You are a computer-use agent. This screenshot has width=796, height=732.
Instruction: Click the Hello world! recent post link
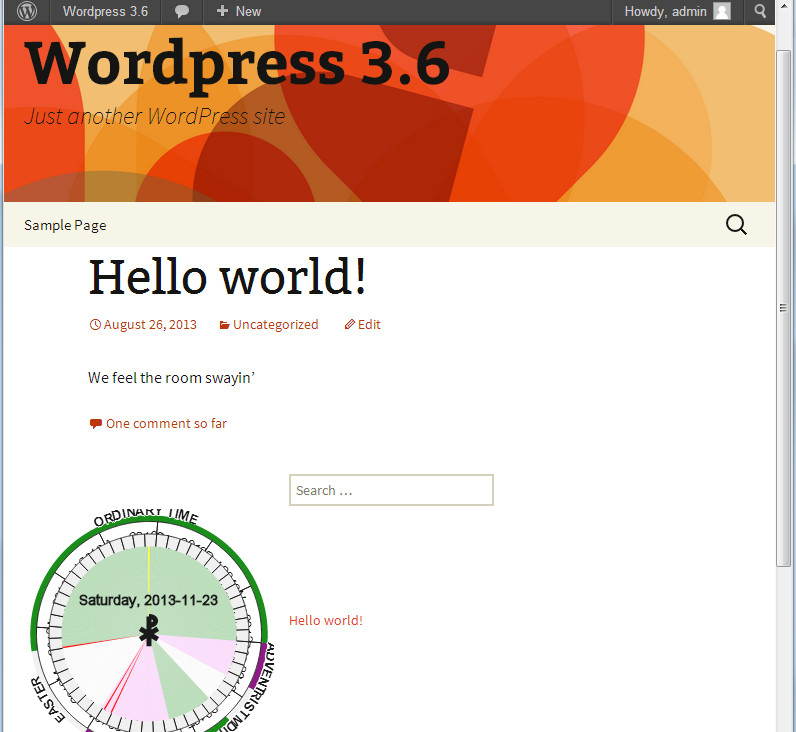pyautogui.click(x=326, y=620)
